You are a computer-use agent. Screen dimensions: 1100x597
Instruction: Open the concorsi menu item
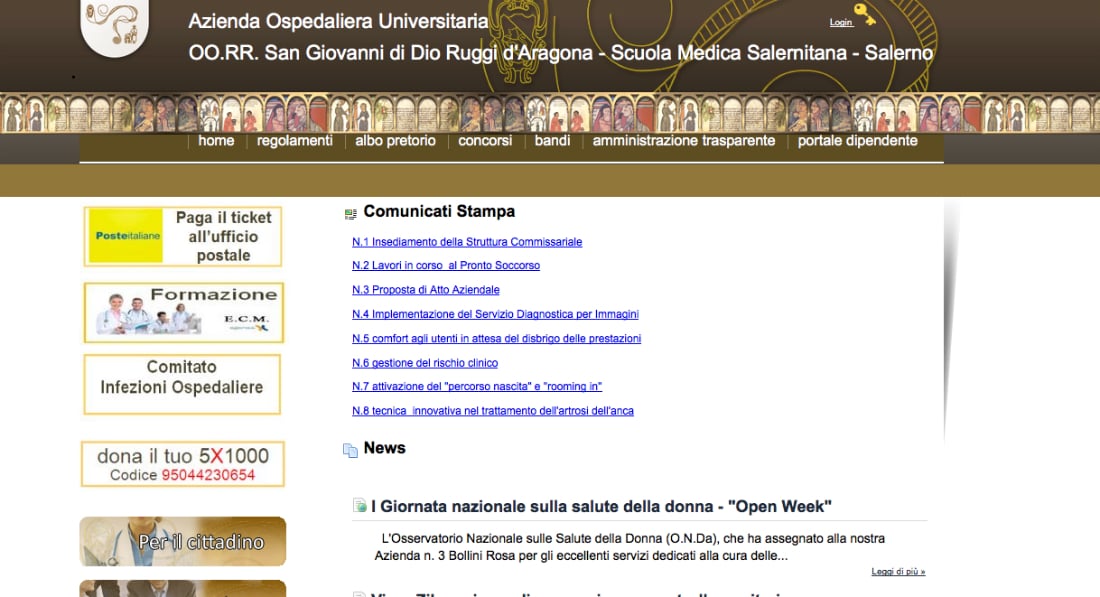485,141
